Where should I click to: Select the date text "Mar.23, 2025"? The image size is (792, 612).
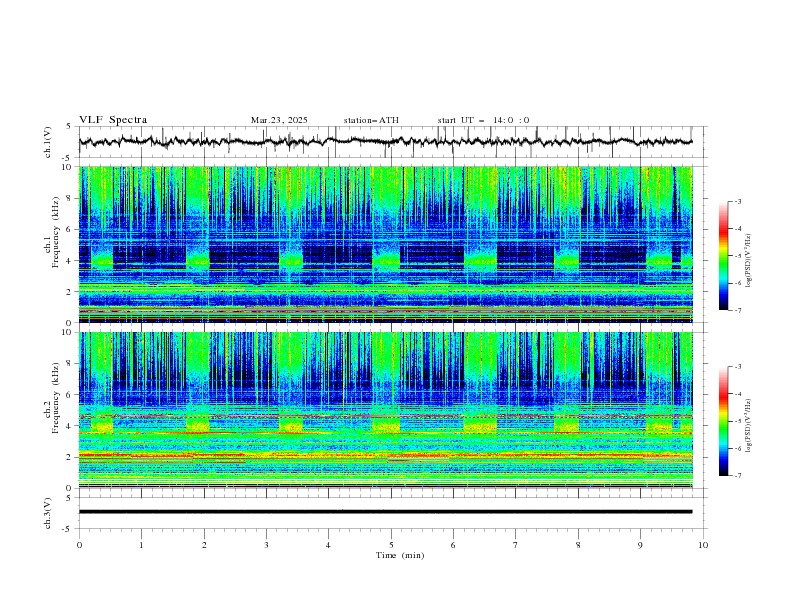point(279,120)
